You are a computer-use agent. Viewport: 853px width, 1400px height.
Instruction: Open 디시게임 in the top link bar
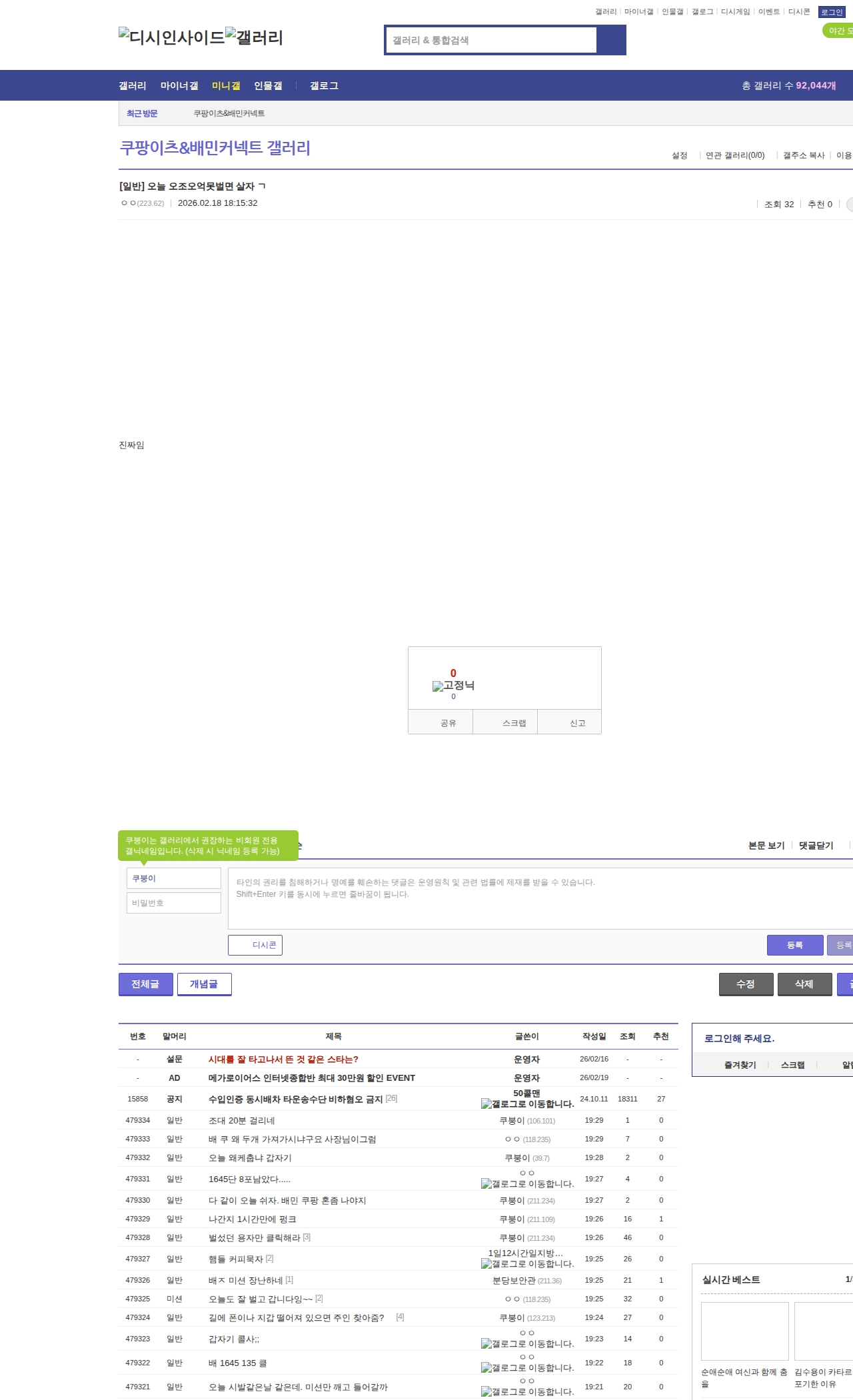(x=736, y=12)
